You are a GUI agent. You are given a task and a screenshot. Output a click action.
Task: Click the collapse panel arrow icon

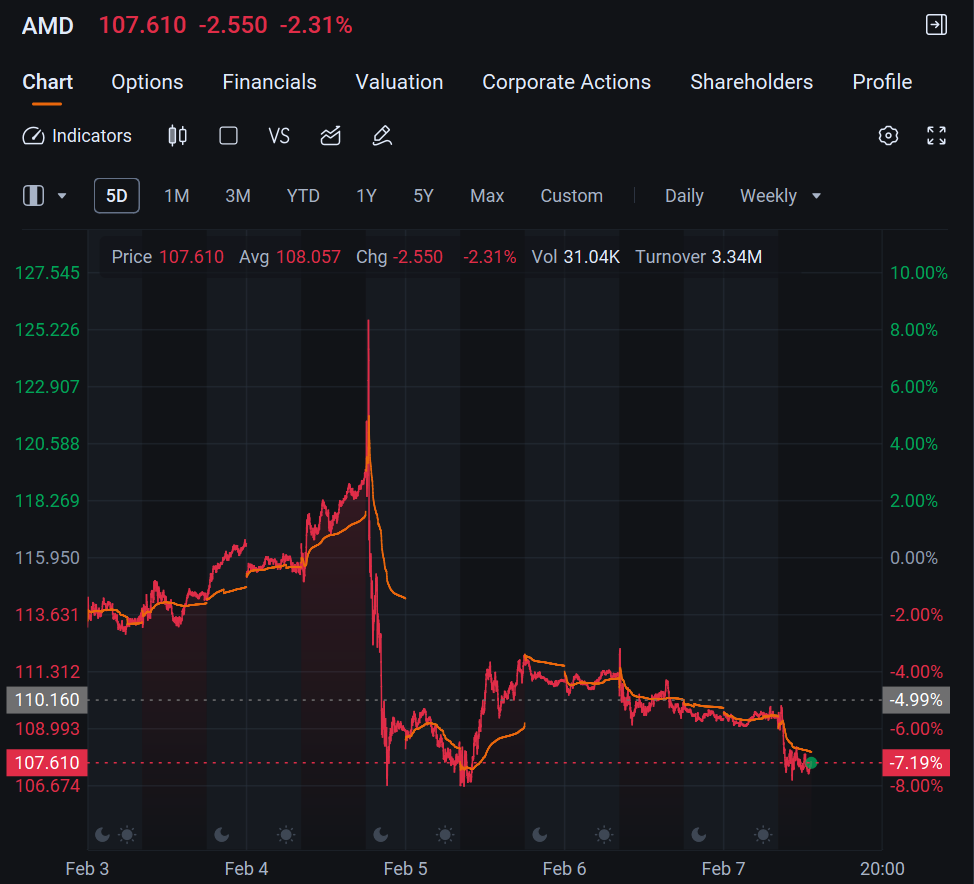pos(936,25)
